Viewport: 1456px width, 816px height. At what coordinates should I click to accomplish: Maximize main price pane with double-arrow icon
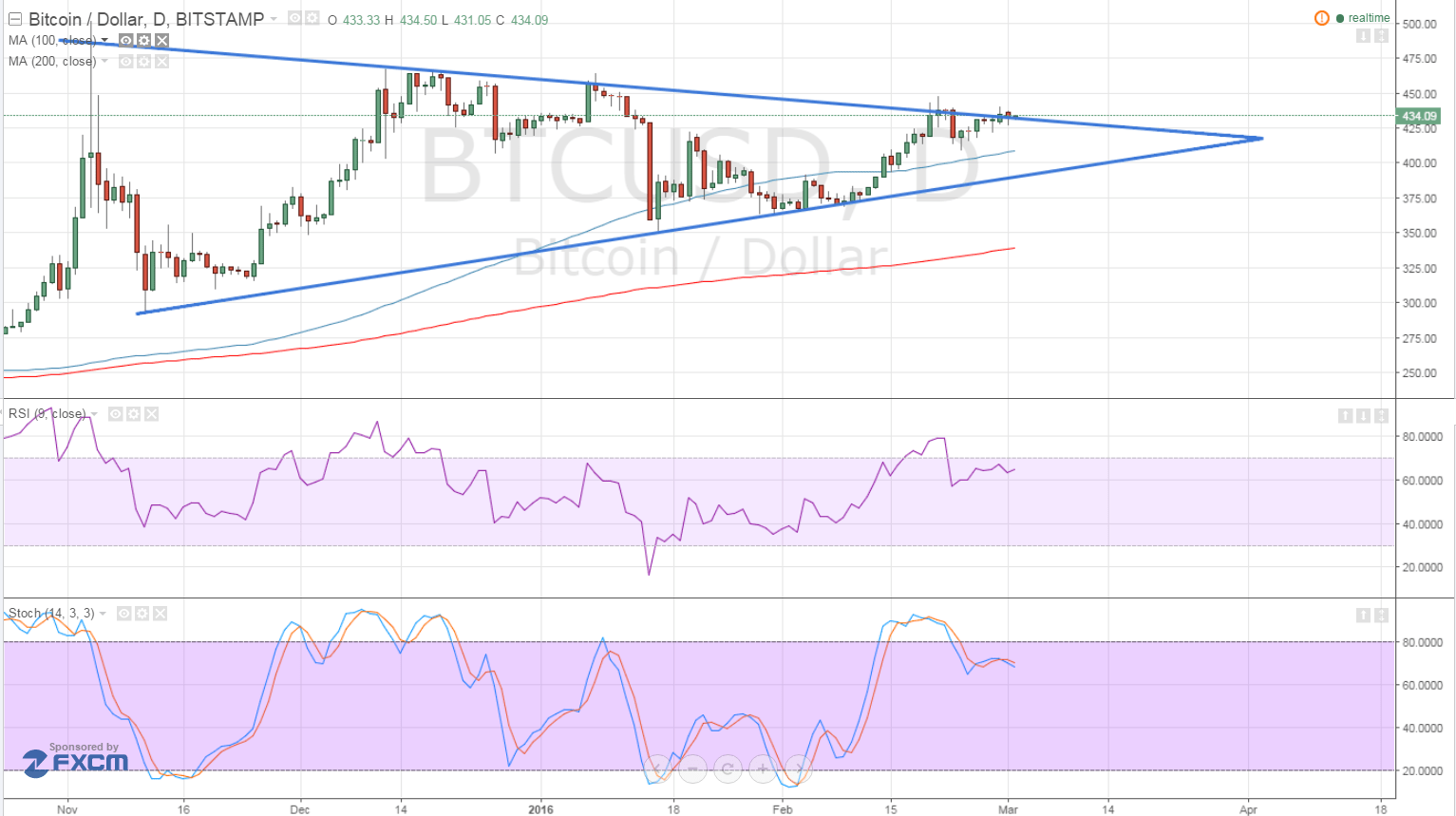(x=1381, y=36)
